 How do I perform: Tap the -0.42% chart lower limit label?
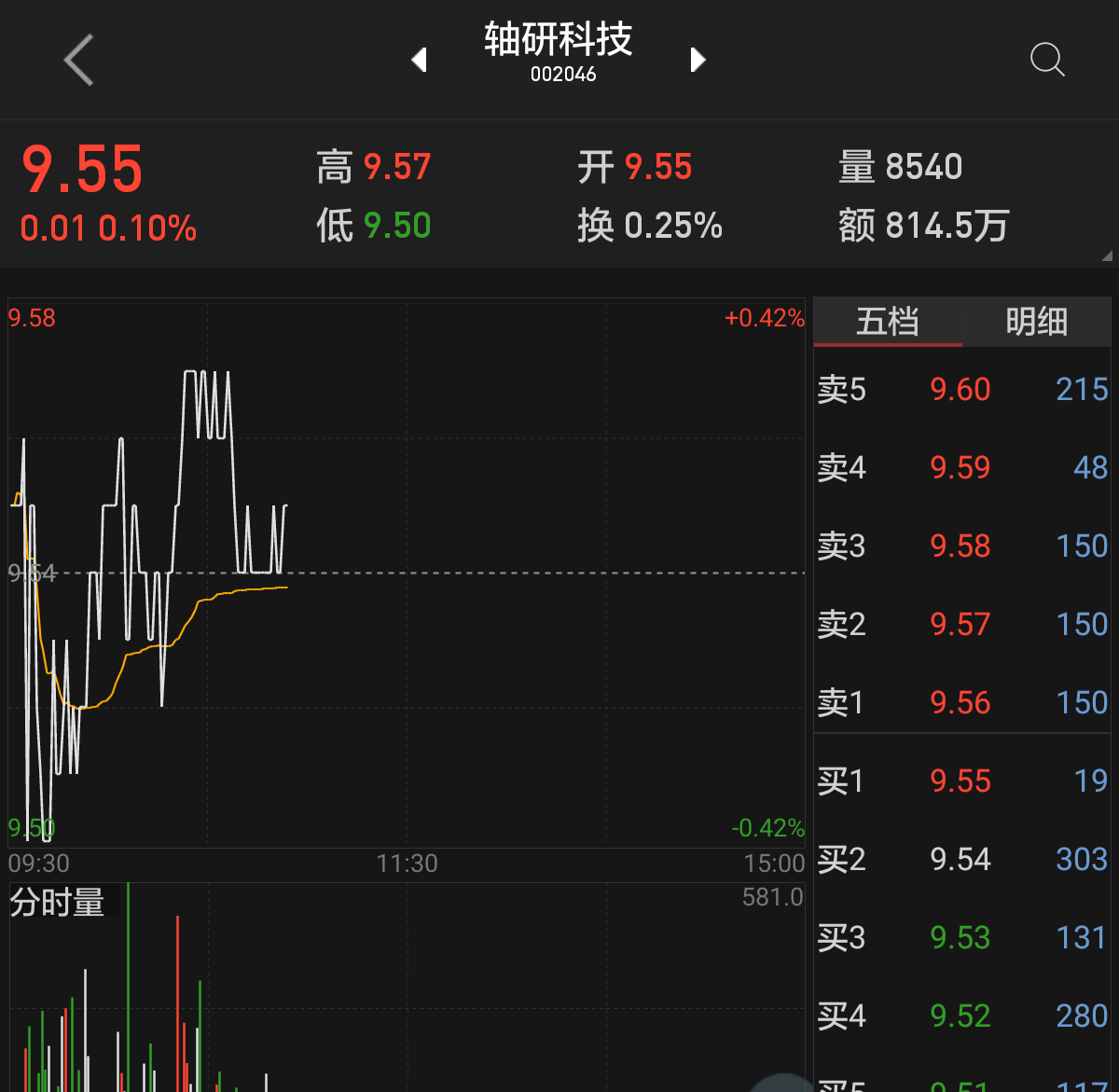pyautogui.click(x=767, y=827)
